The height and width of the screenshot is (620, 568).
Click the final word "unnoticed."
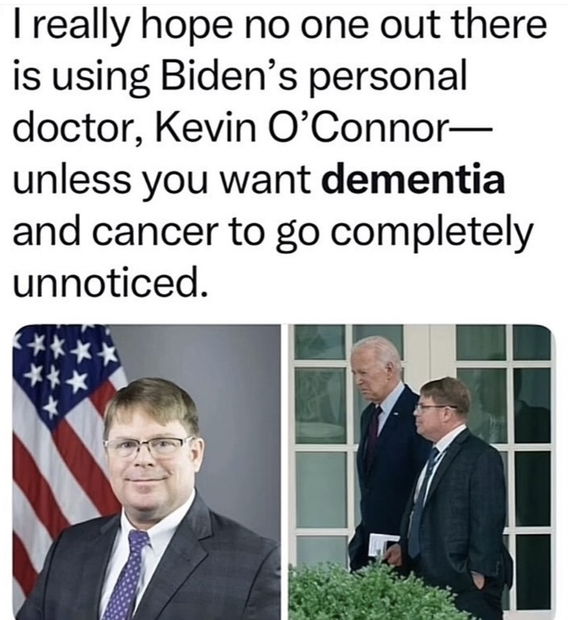pos(110,281)
